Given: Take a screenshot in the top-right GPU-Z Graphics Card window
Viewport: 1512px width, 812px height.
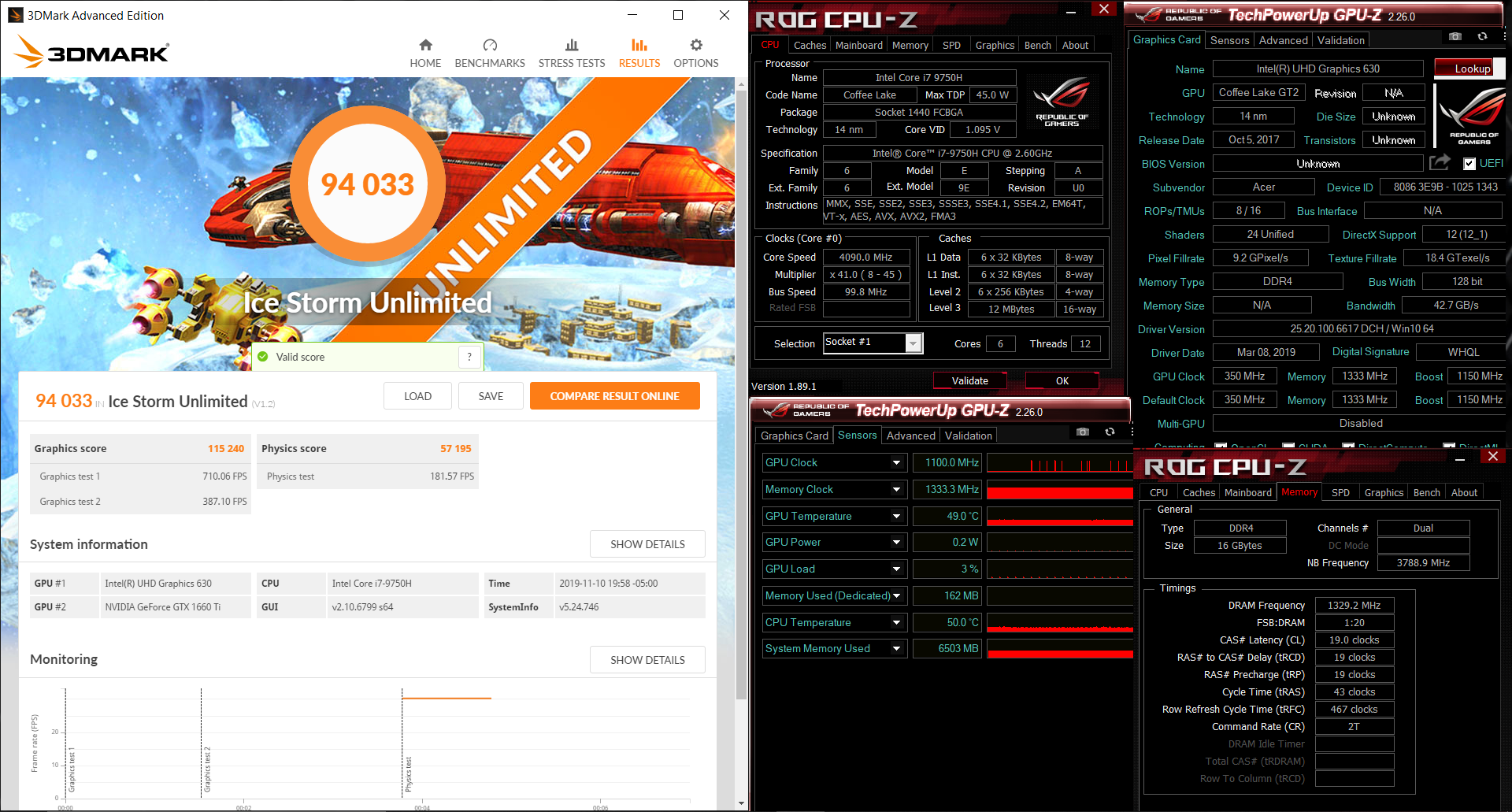Looking at the screenshot, I should click(x=1455, y=37).
